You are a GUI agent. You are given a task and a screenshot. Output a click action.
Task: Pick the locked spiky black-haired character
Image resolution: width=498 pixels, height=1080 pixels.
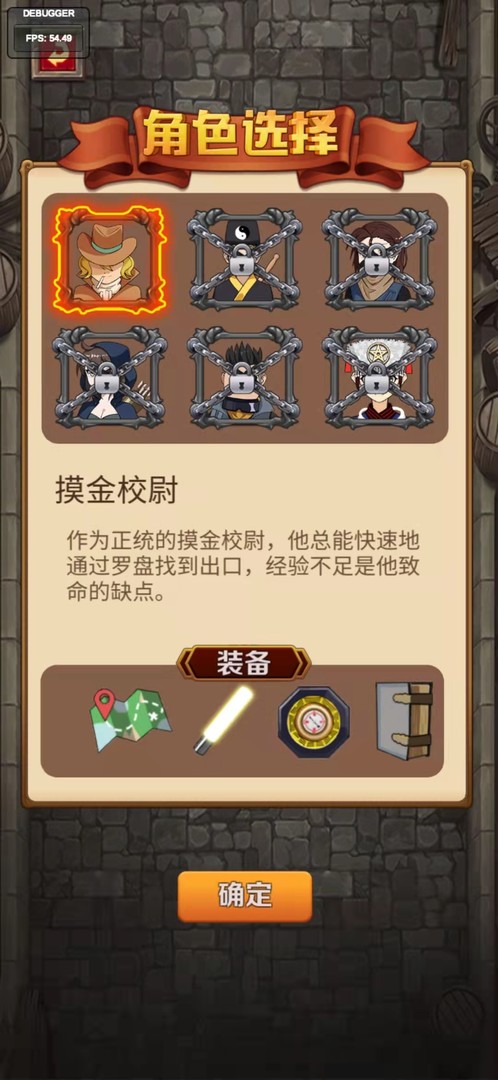click(245, 377)
